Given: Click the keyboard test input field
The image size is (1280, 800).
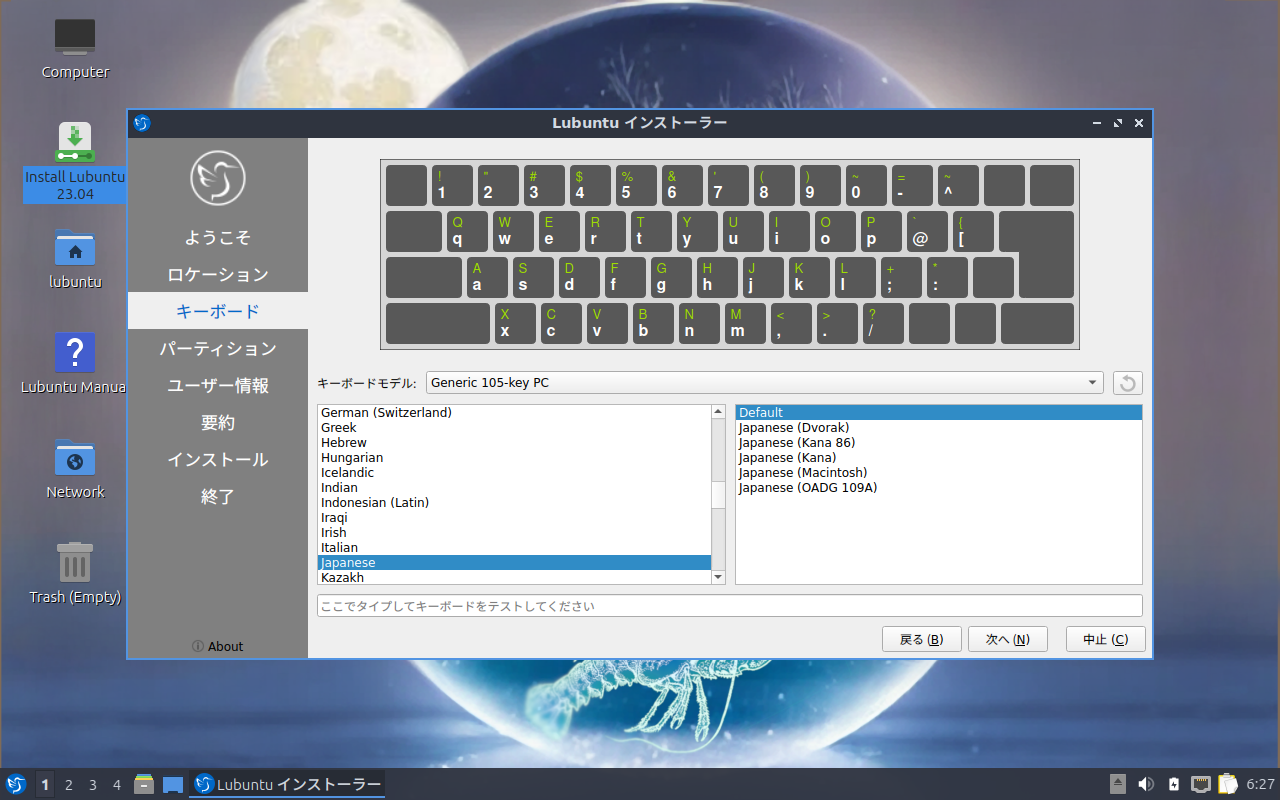Looking at the screenshot, I should (x=730, y=606).
